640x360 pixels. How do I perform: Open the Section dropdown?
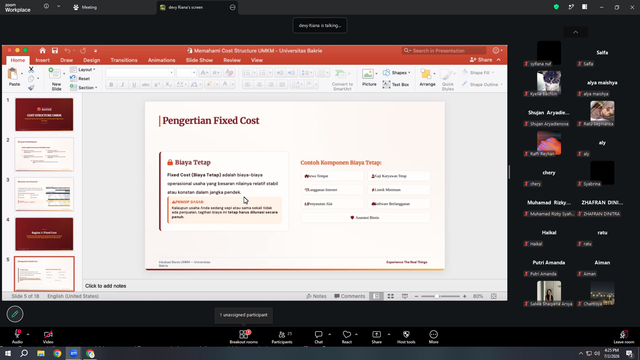[x=84, y=87]
